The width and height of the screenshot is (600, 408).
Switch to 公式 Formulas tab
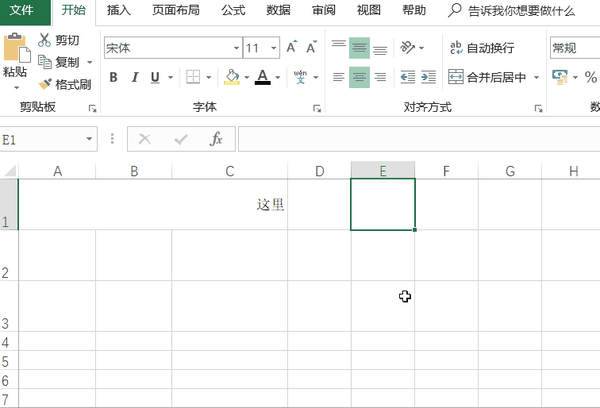[233, 10]
